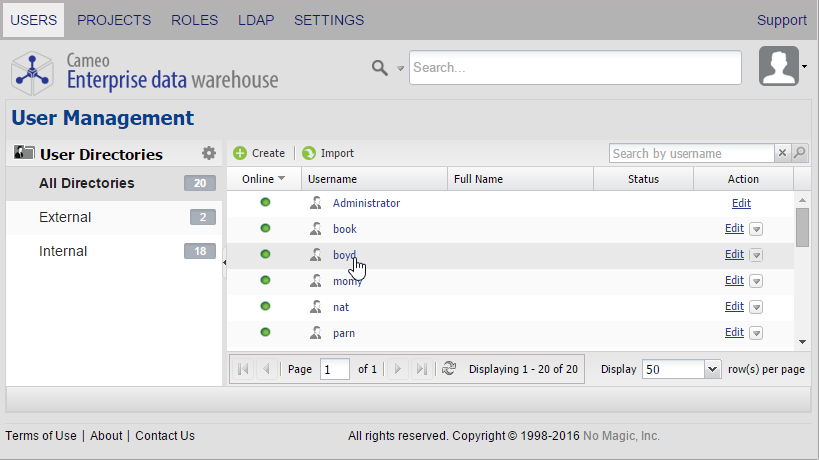Click the green Create user icon
The image size is (819, 460).
[x=240, y=153]
